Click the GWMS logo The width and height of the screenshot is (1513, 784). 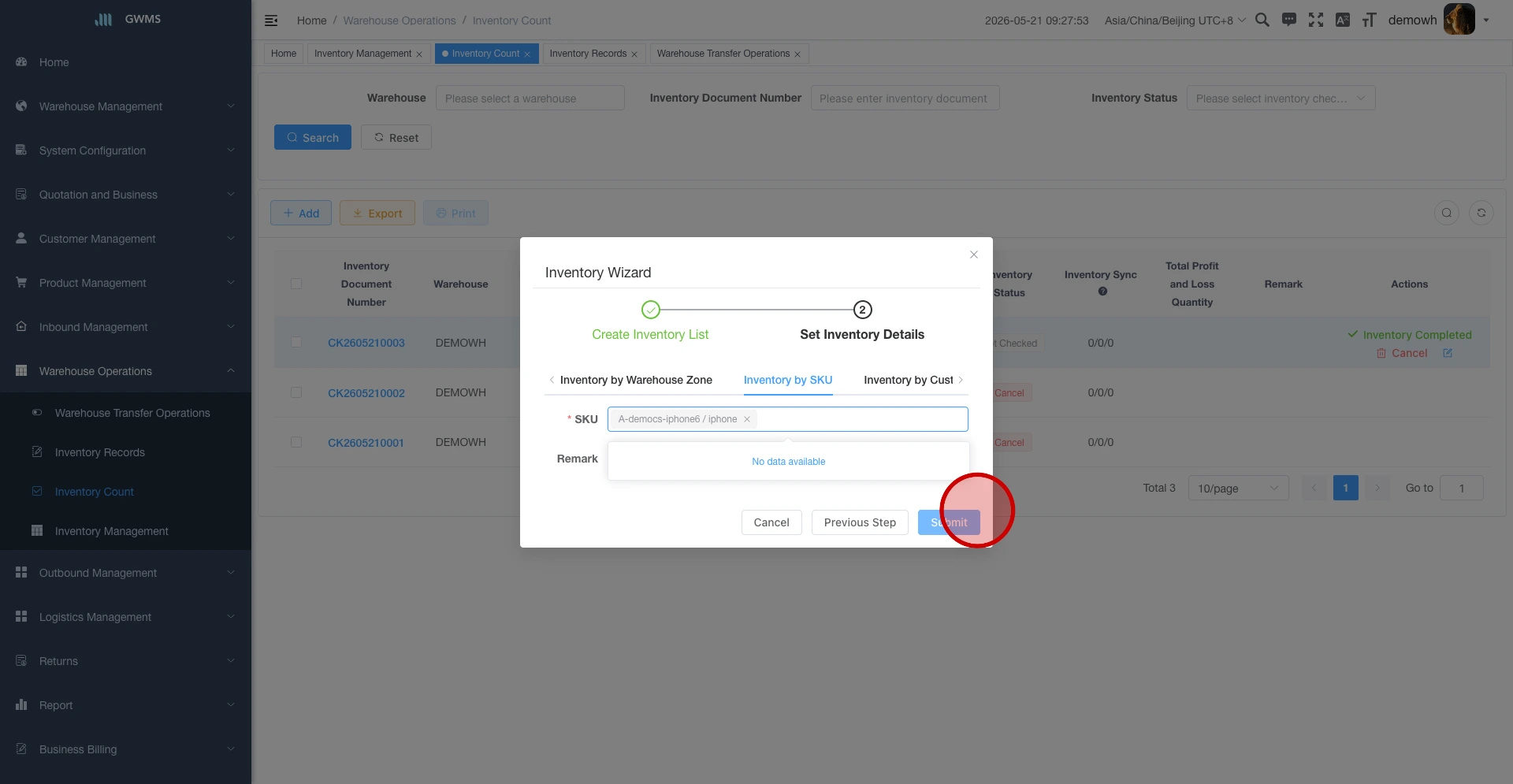pyautogui.click(x=127, y=19)
